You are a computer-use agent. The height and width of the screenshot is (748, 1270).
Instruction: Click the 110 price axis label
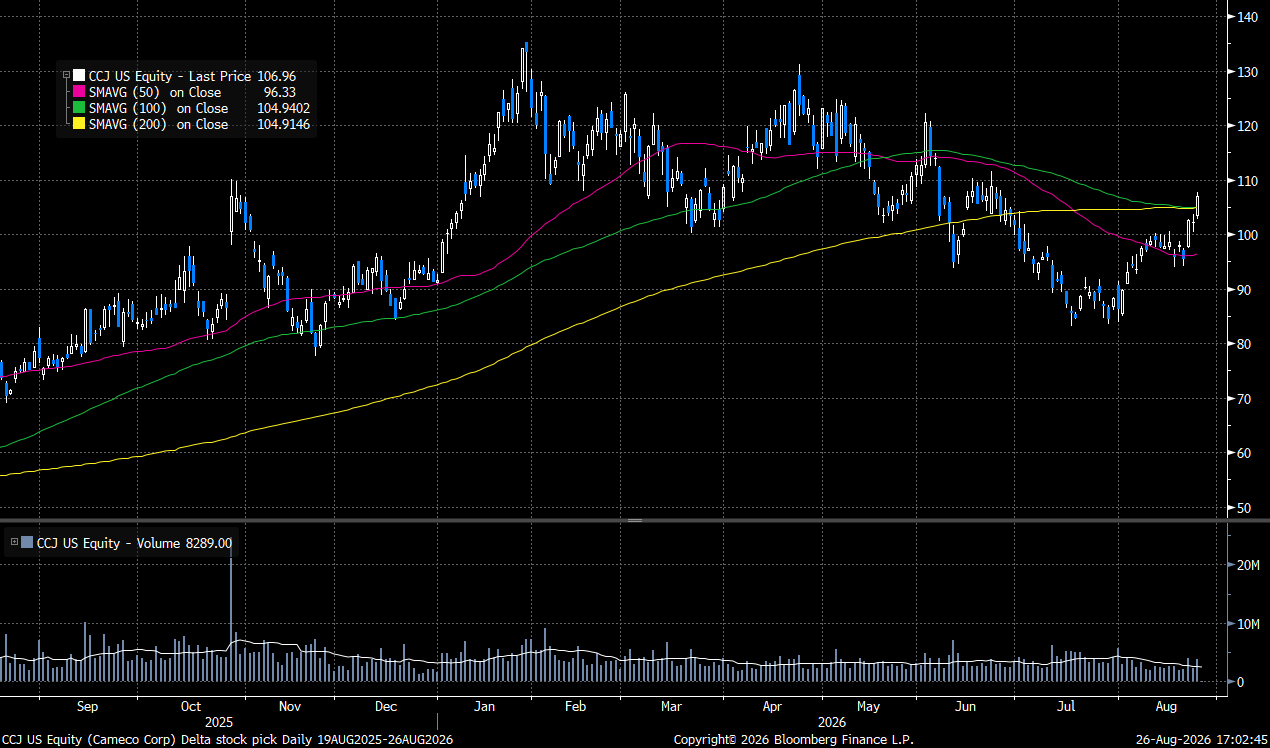1247,181
